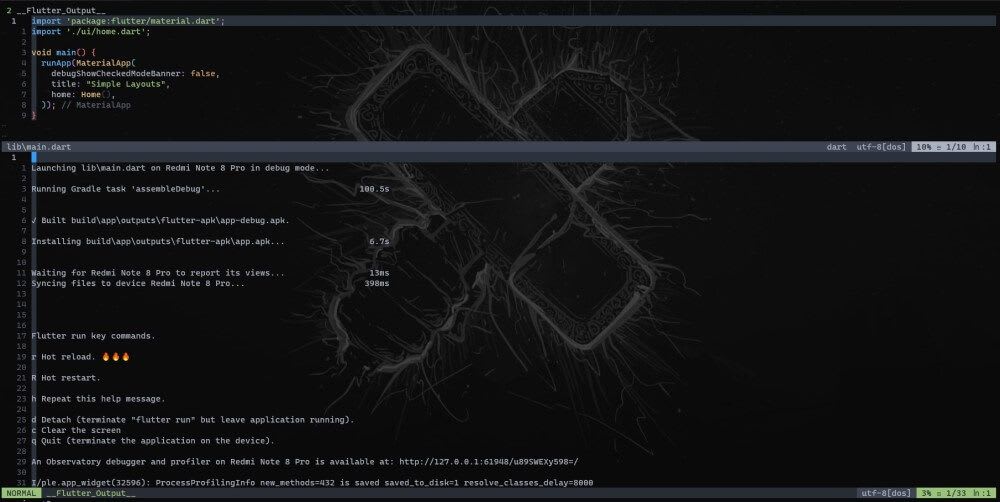Click the 'Built build\app\outputs\flutter-apk\app-debug.apk' line
Viewport: 1000px width, 502px height.
[x=160, y=220]
